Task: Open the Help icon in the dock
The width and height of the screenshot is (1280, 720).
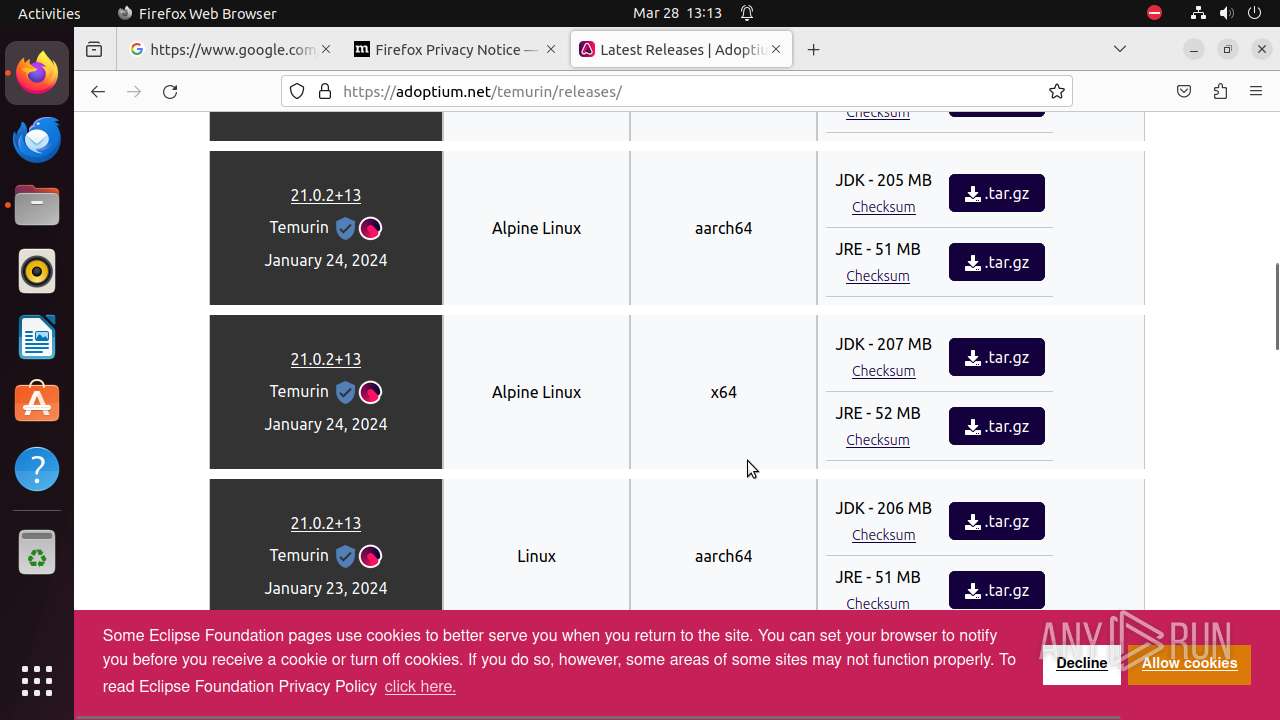Action: (37, 469)
